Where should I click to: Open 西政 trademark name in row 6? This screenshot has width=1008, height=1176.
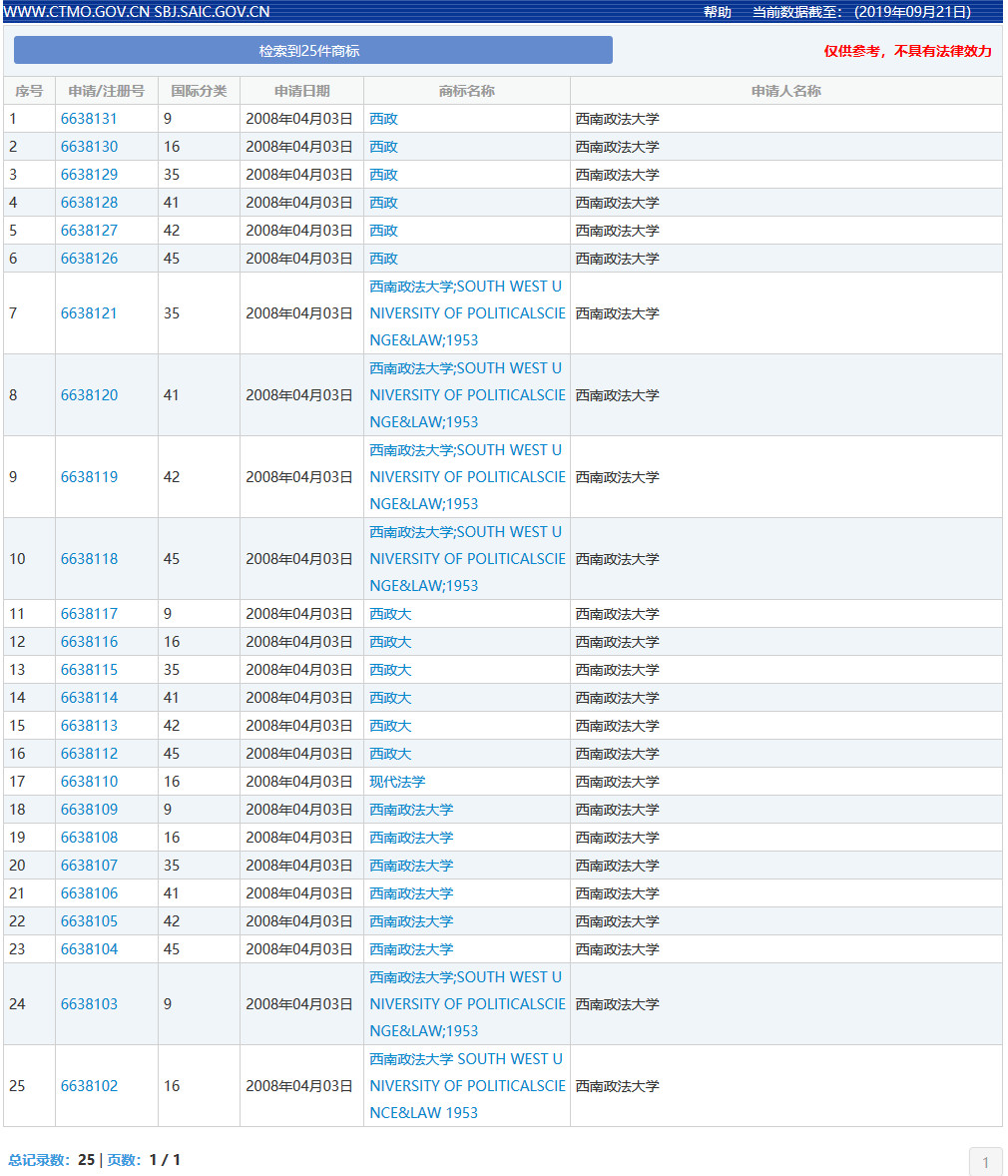pos(383,258)
